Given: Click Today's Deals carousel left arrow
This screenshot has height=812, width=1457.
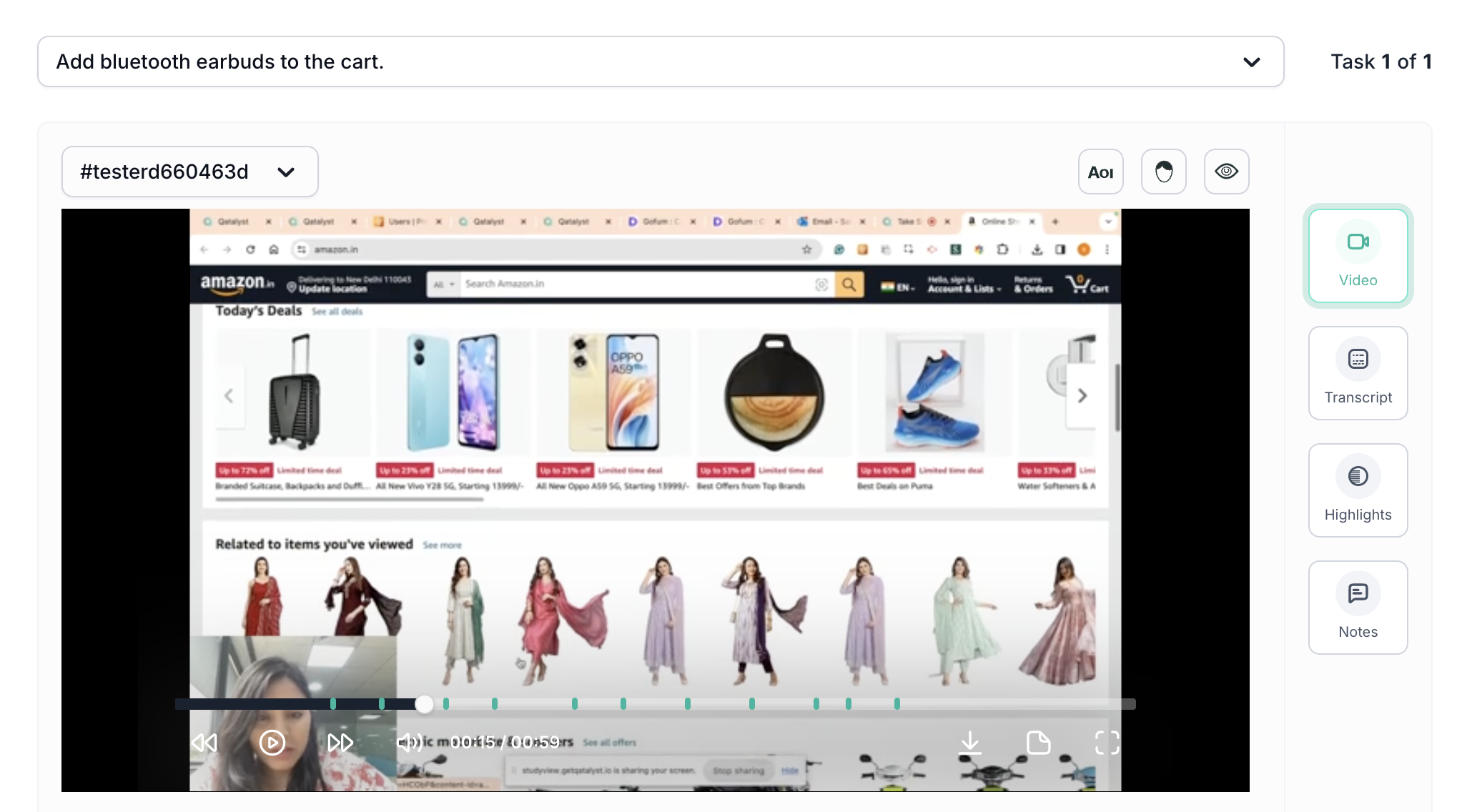Looking at the screenshot, I should click(229, 395).
